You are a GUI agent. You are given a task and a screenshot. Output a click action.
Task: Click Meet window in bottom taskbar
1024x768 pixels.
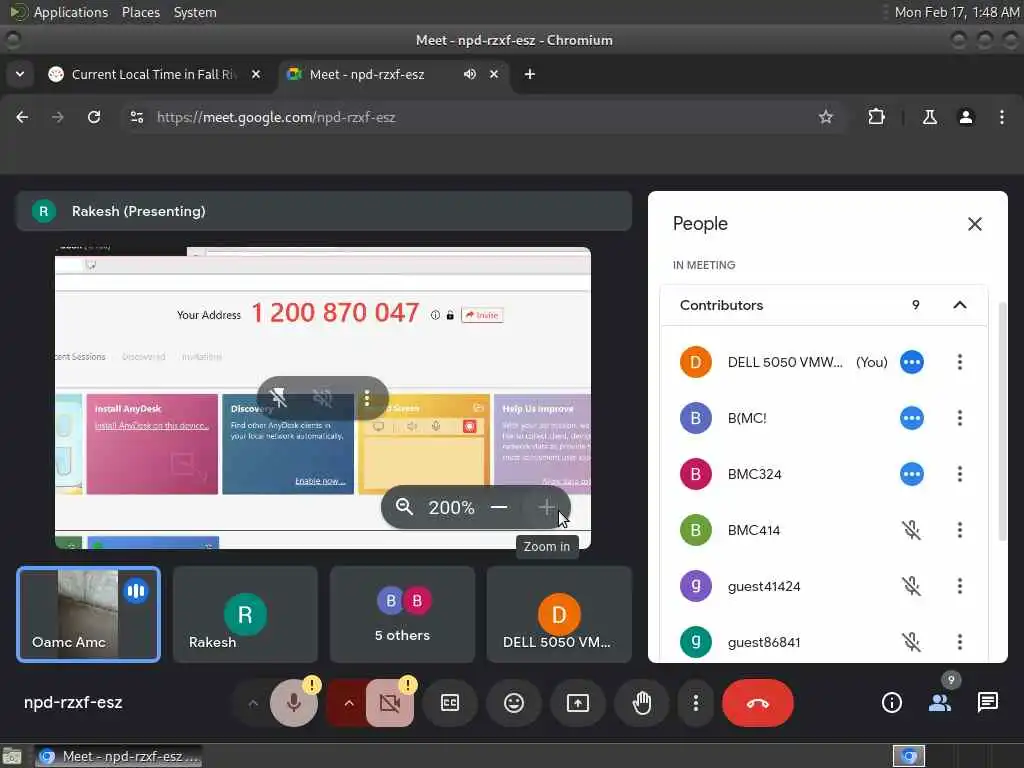tap(119, 756)
